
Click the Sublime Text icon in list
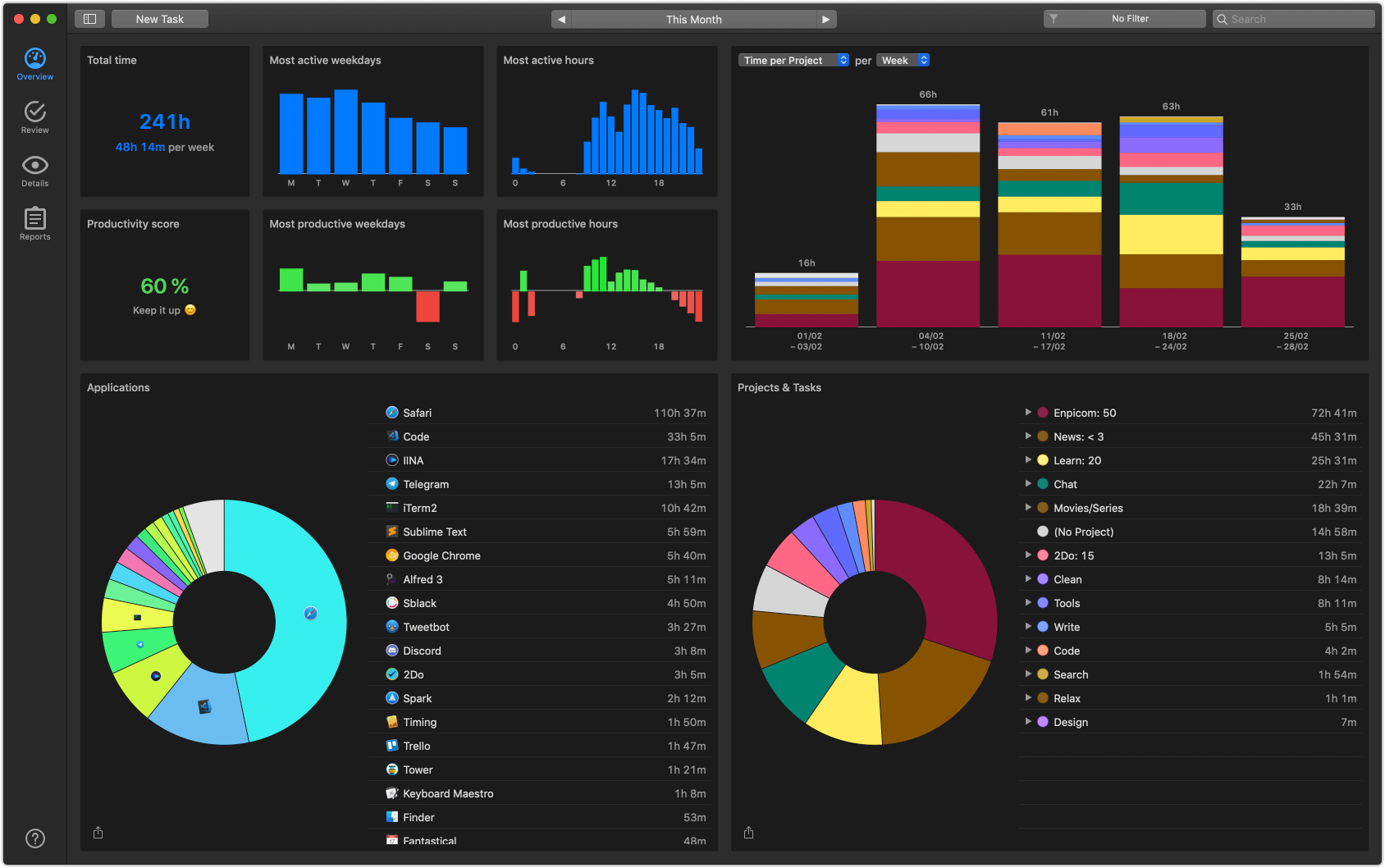click(x=392, y=532)
